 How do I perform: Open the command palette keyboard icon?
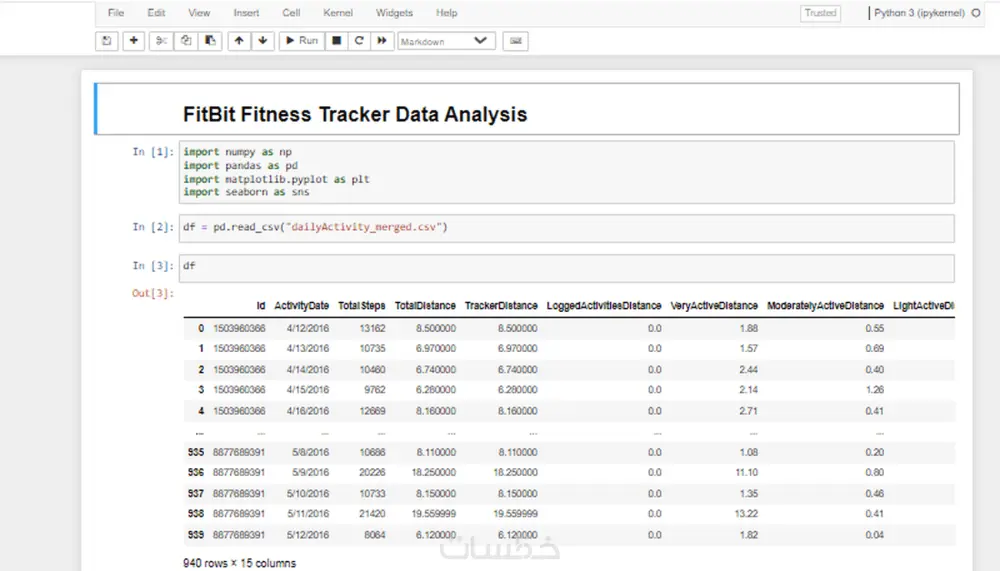tap(515, 41)
